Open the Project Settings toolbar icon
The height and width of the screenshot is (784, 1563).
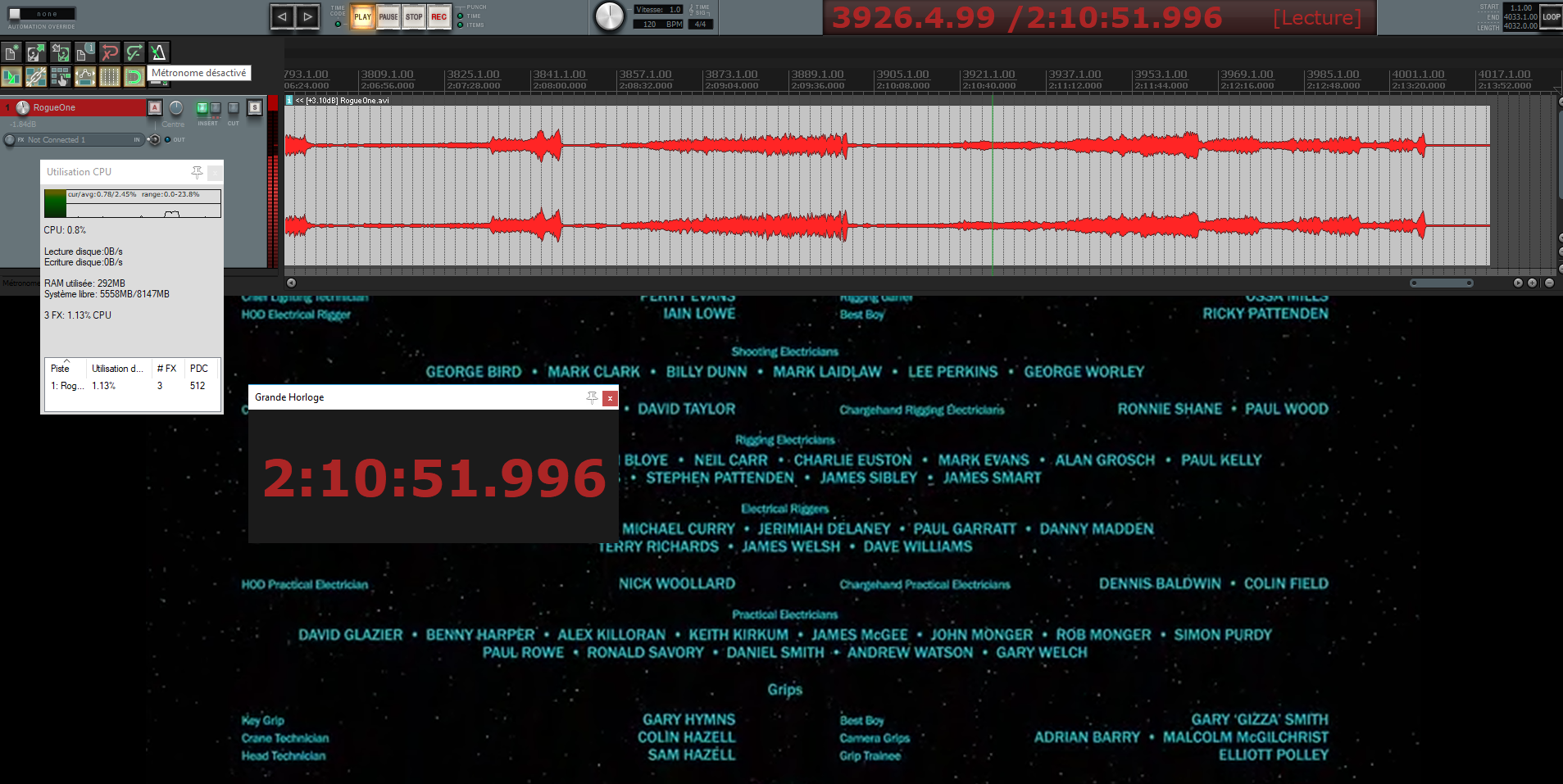point(85,53)
